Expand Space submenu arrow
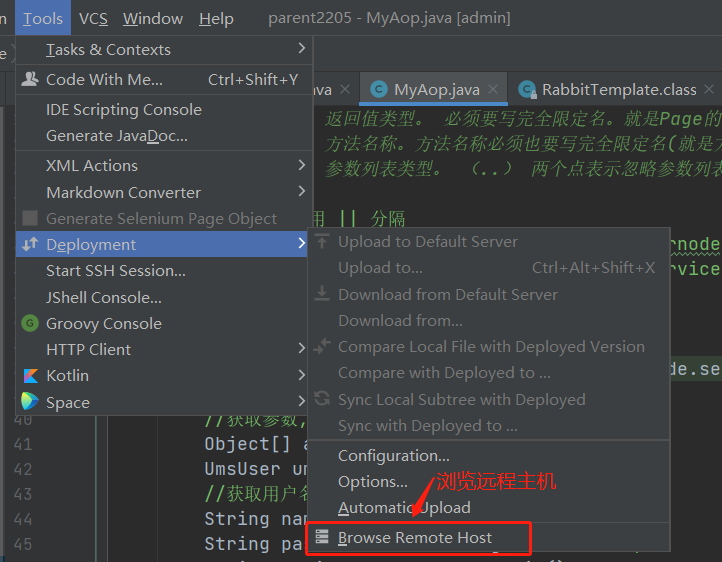This screenshot has height=562, width=722. [301, 401]
